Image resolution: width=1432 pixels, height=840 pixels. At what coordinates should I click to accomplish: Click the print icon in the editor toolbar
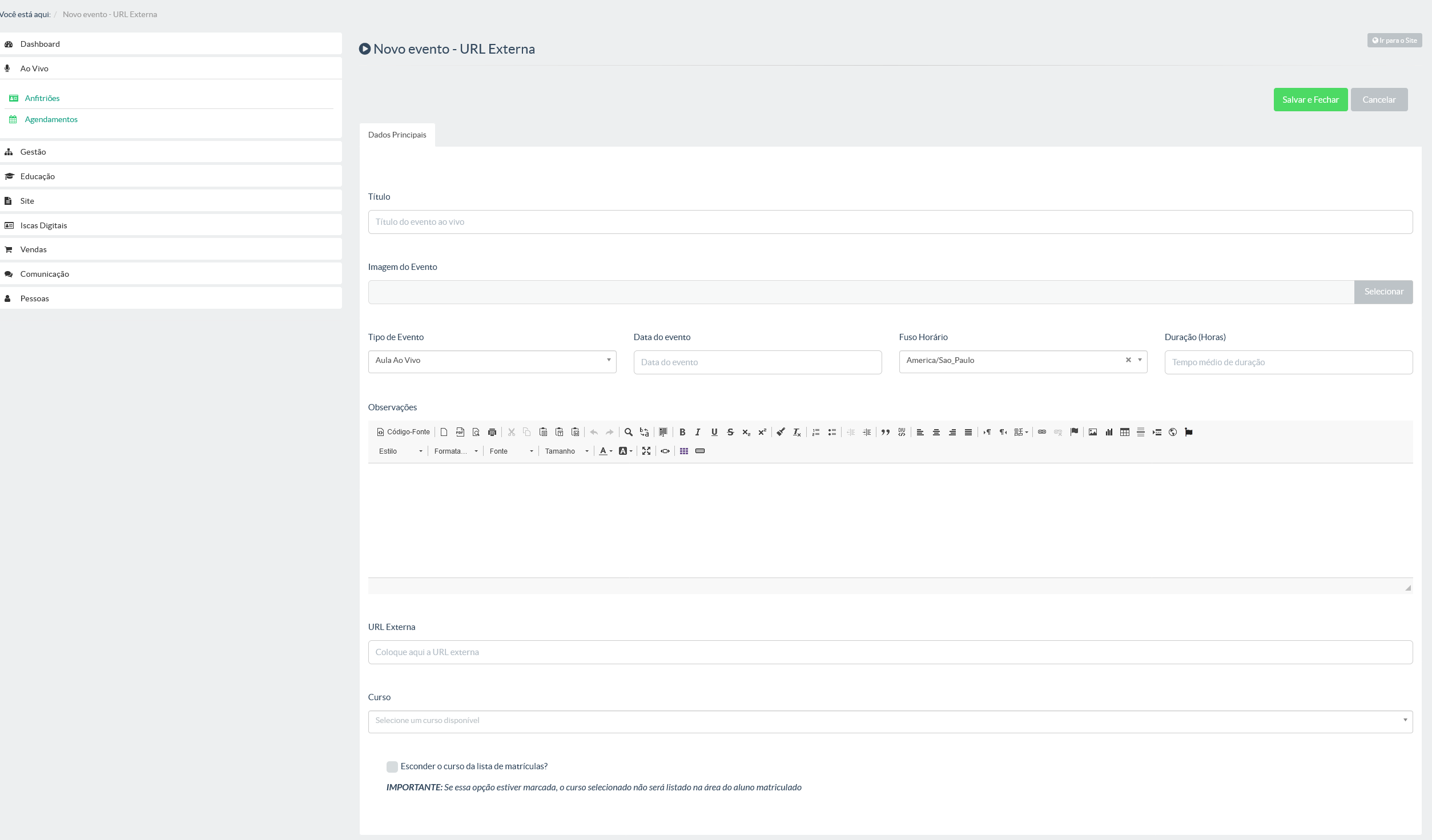(492, 432)
